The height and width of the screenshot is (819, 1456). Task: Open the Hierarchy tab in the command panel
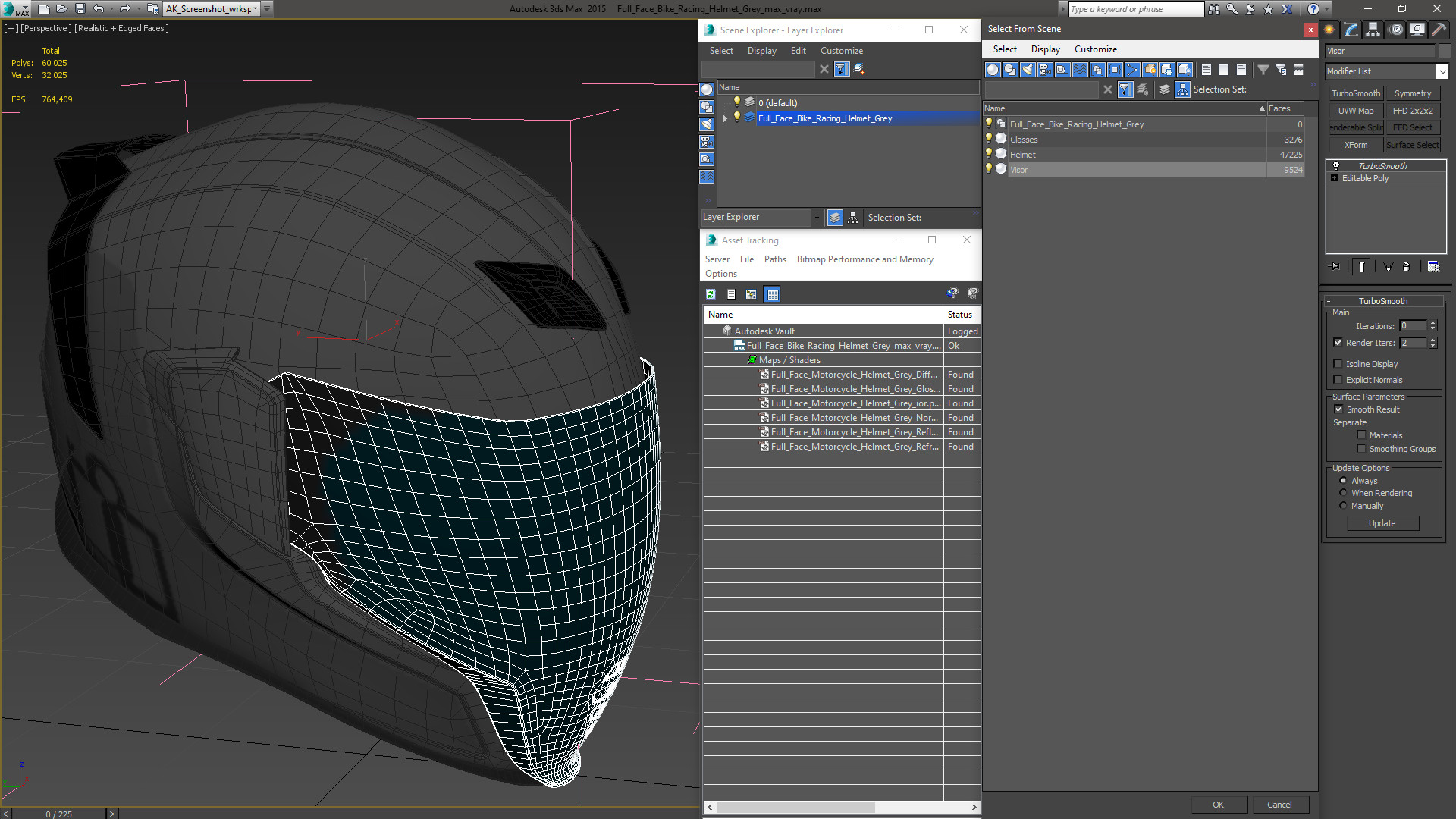pyautogui.click(x=1373, y=30)
